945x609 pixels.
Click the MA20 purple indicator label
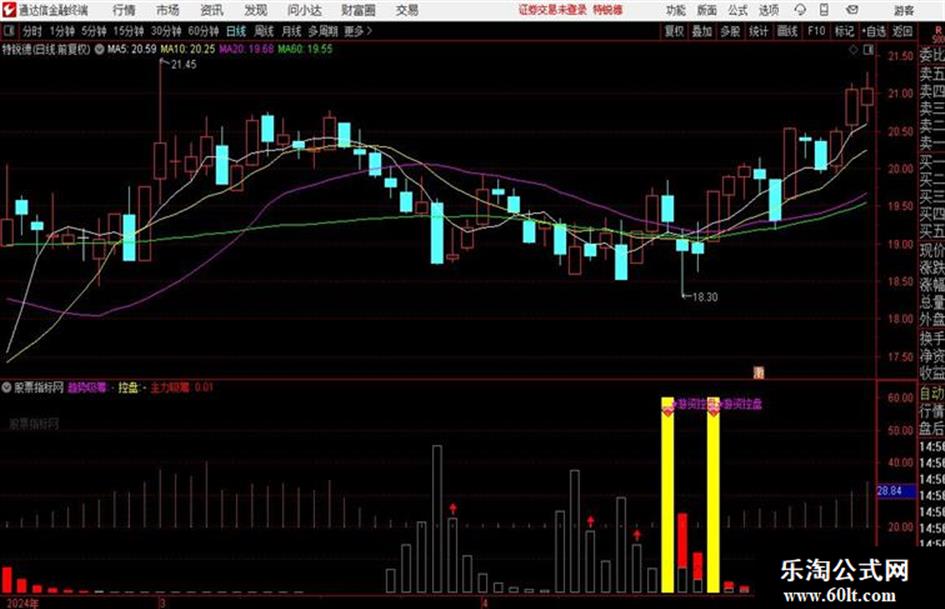click(246, 49)
